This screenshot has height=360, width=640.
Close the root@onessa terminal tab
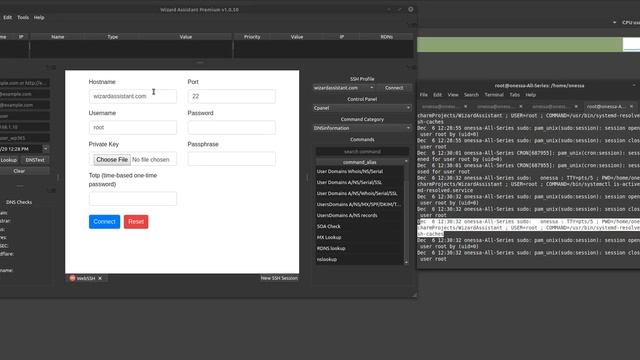click(631, 107)
